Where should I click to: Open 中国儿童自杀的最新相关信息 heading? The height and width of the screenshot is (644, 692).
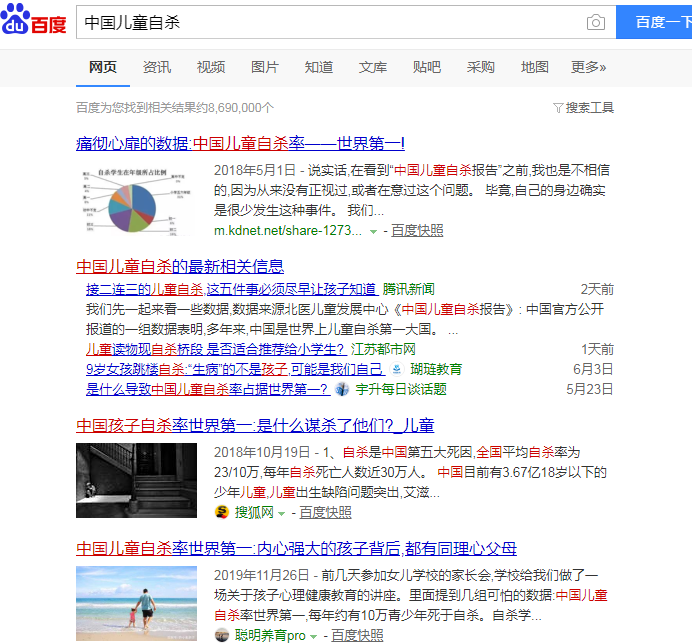180,267
